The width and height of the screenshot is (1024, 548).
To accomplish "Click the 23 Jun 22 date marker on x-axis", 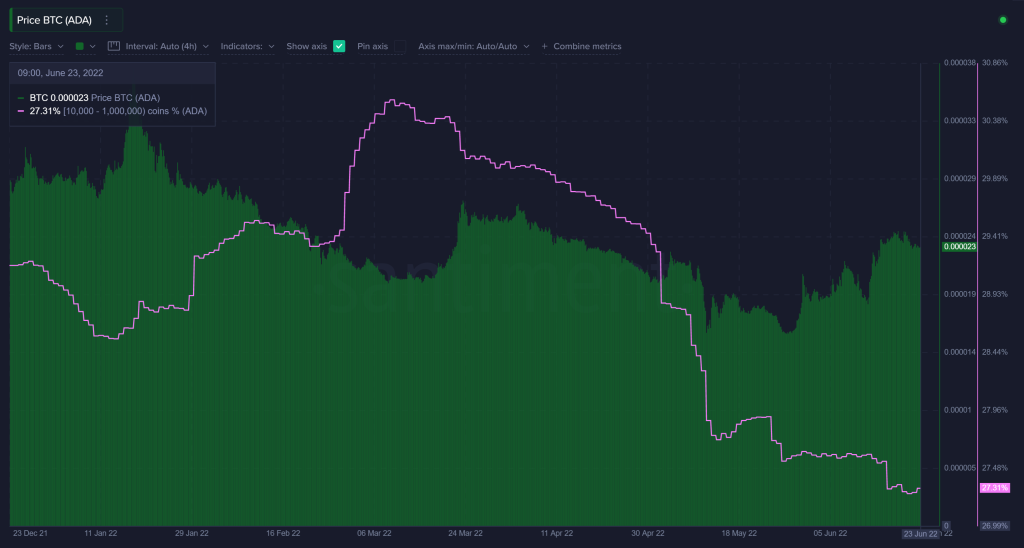I will (919, 534).
